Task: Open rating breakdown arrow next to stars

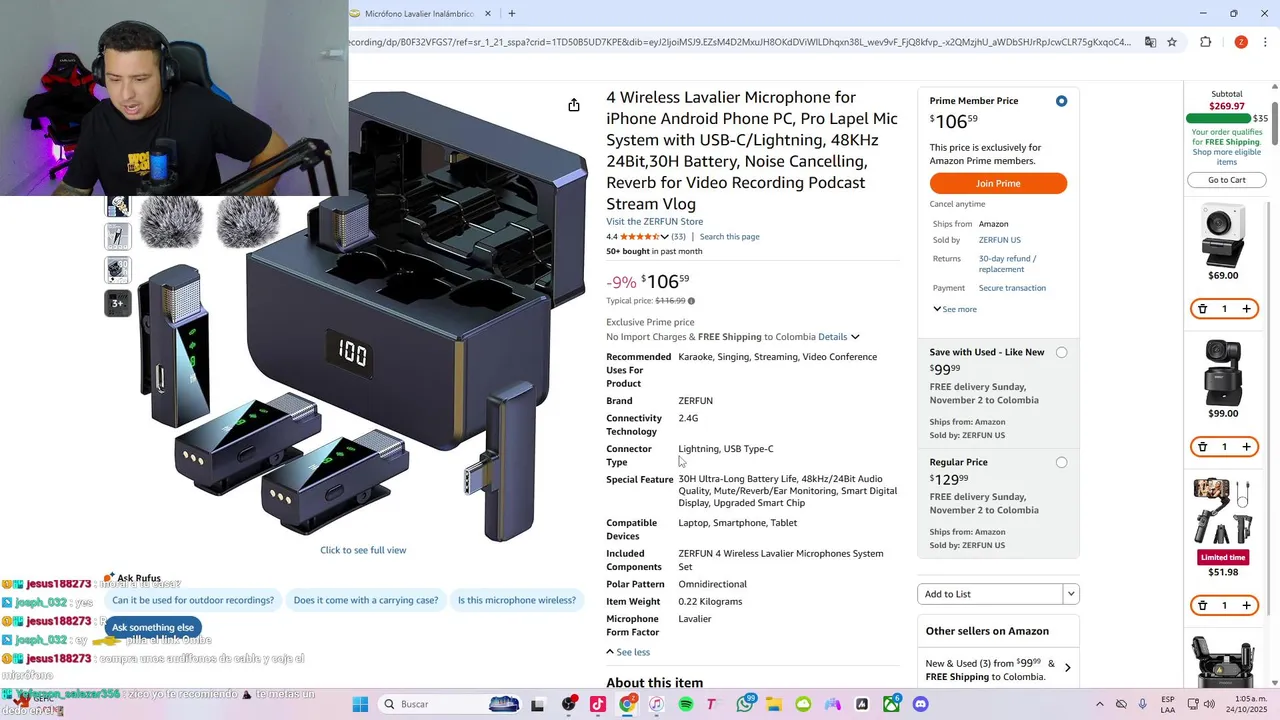Action: click(664, 237)
